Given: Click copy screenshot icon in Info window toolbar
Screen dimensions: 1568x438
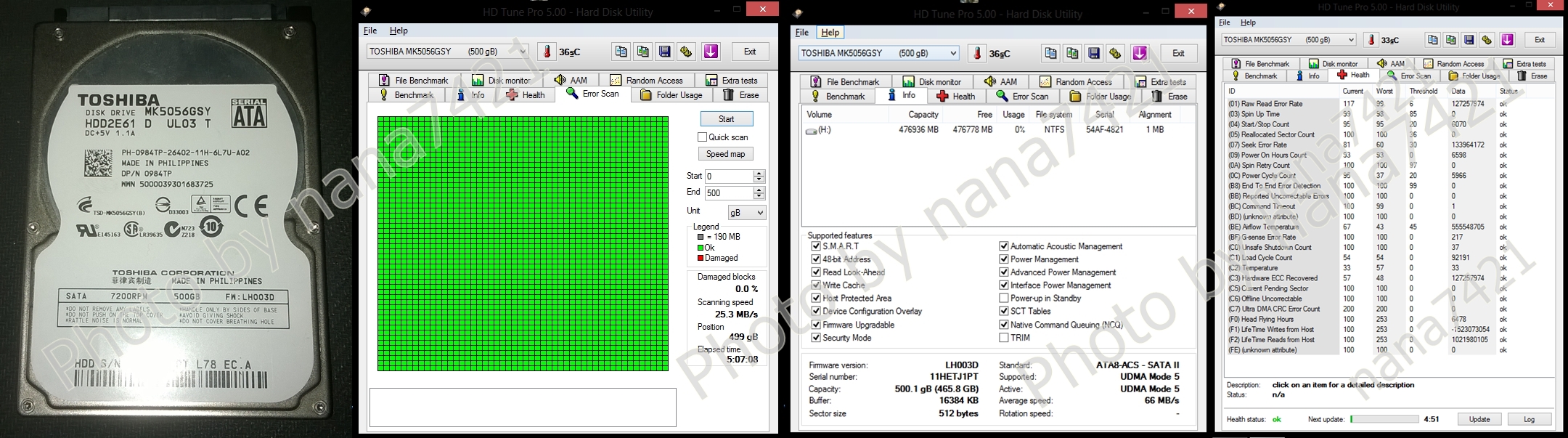Looking at the screenshot, I should [1072, 53].
